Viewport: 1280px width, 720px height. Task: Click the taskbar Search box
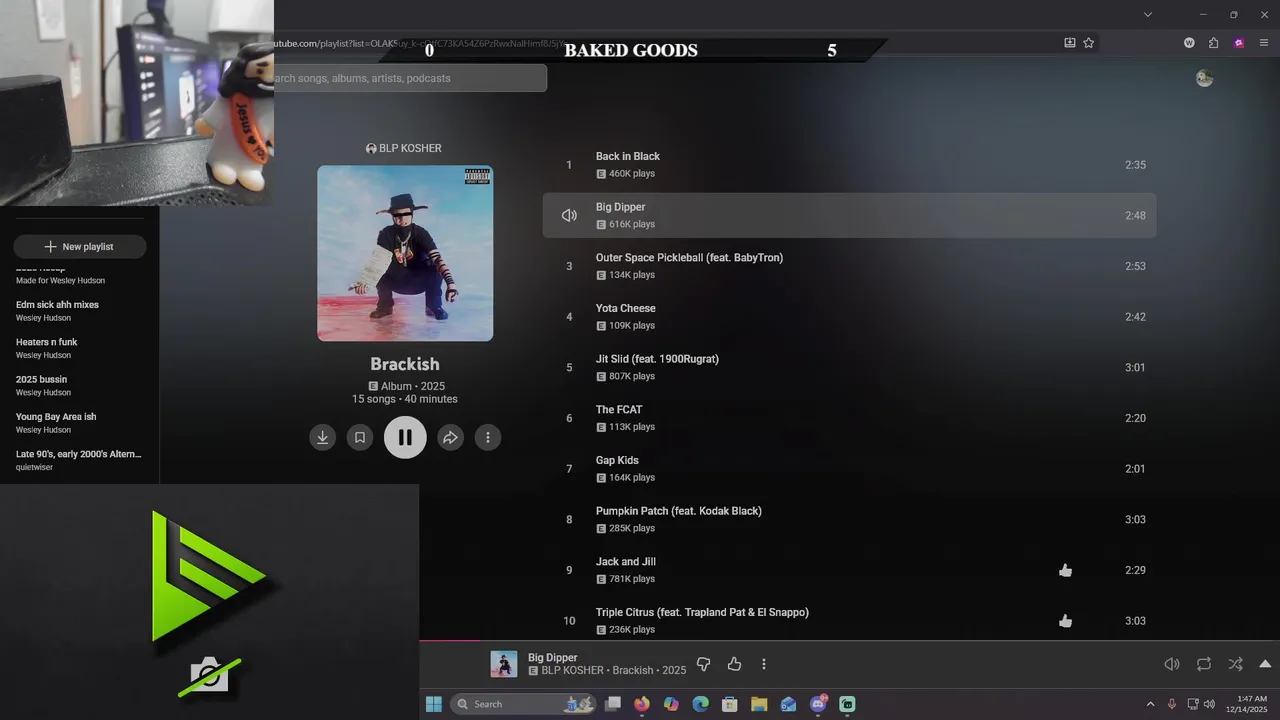coord(523,704)
